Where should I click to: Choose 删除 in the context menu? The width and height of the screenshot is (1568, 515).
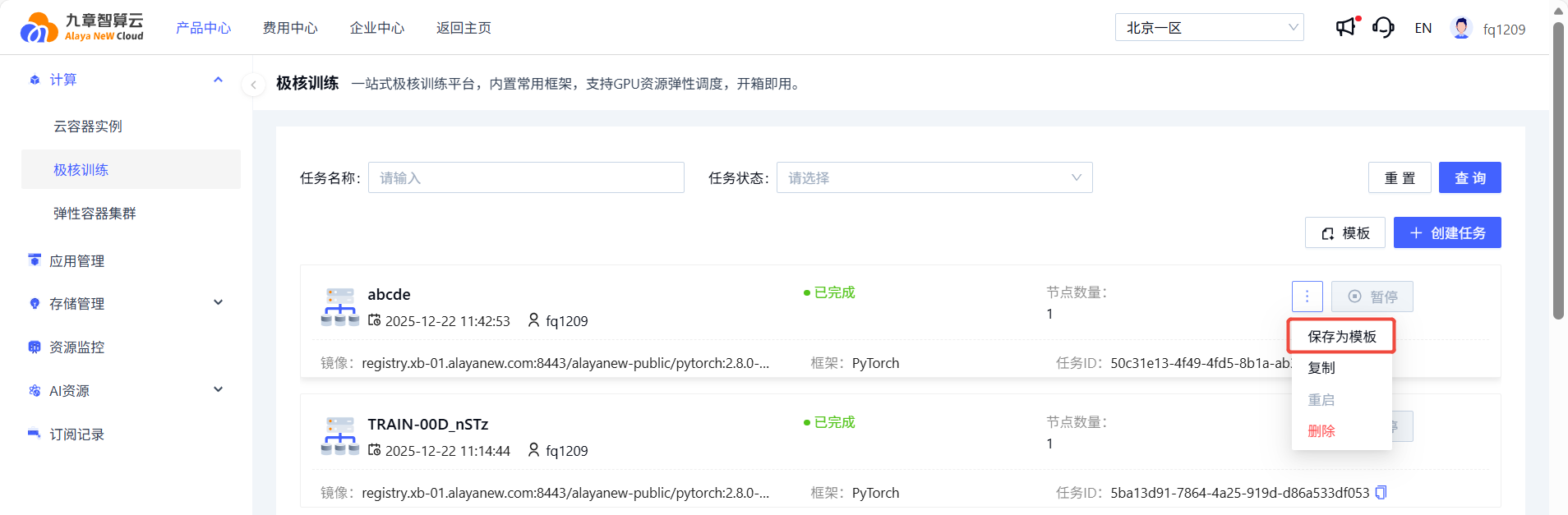tap(1321, 431)
